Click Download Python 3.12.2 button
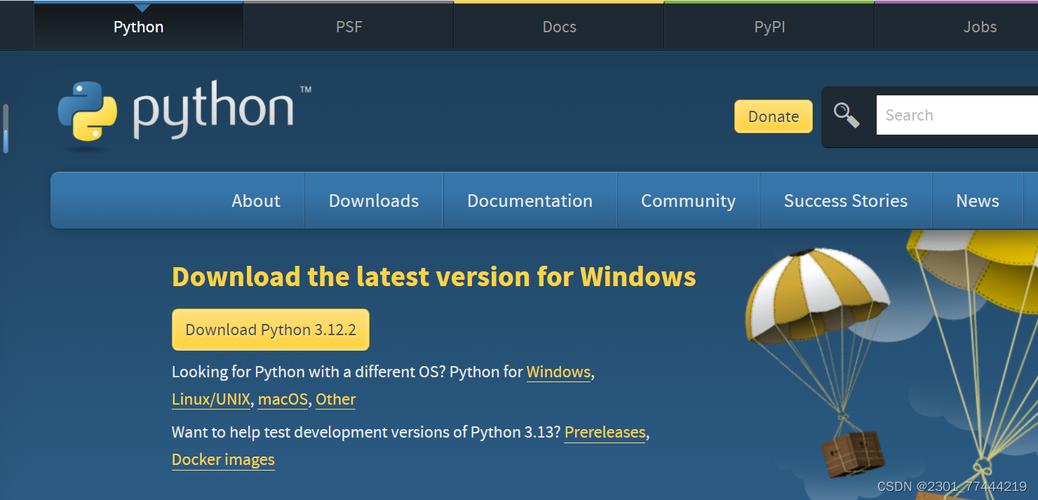 tap(271, 330)
